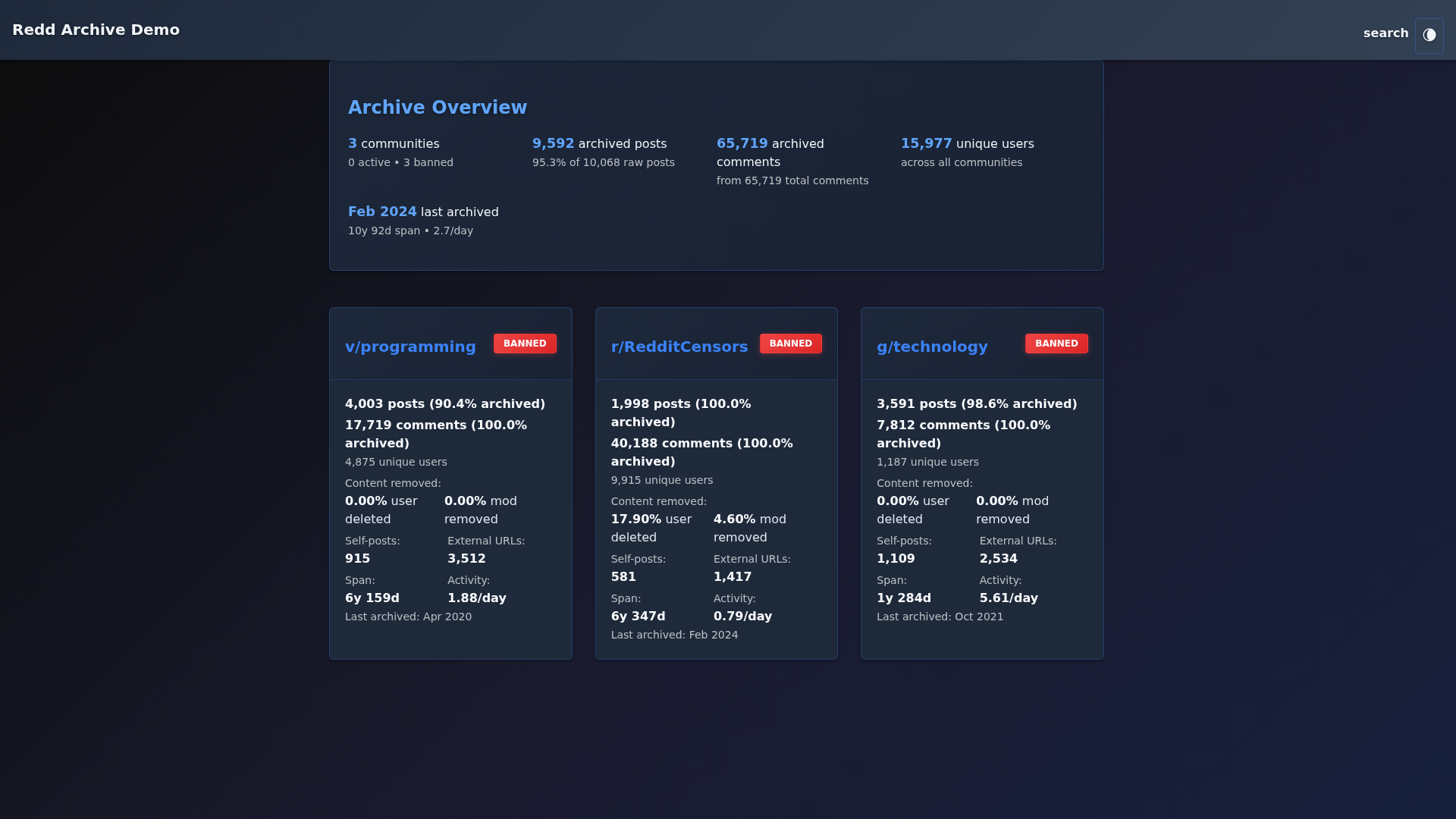Open the search link in header
The image size is (1456, 819).
[x=1385, y=33]
